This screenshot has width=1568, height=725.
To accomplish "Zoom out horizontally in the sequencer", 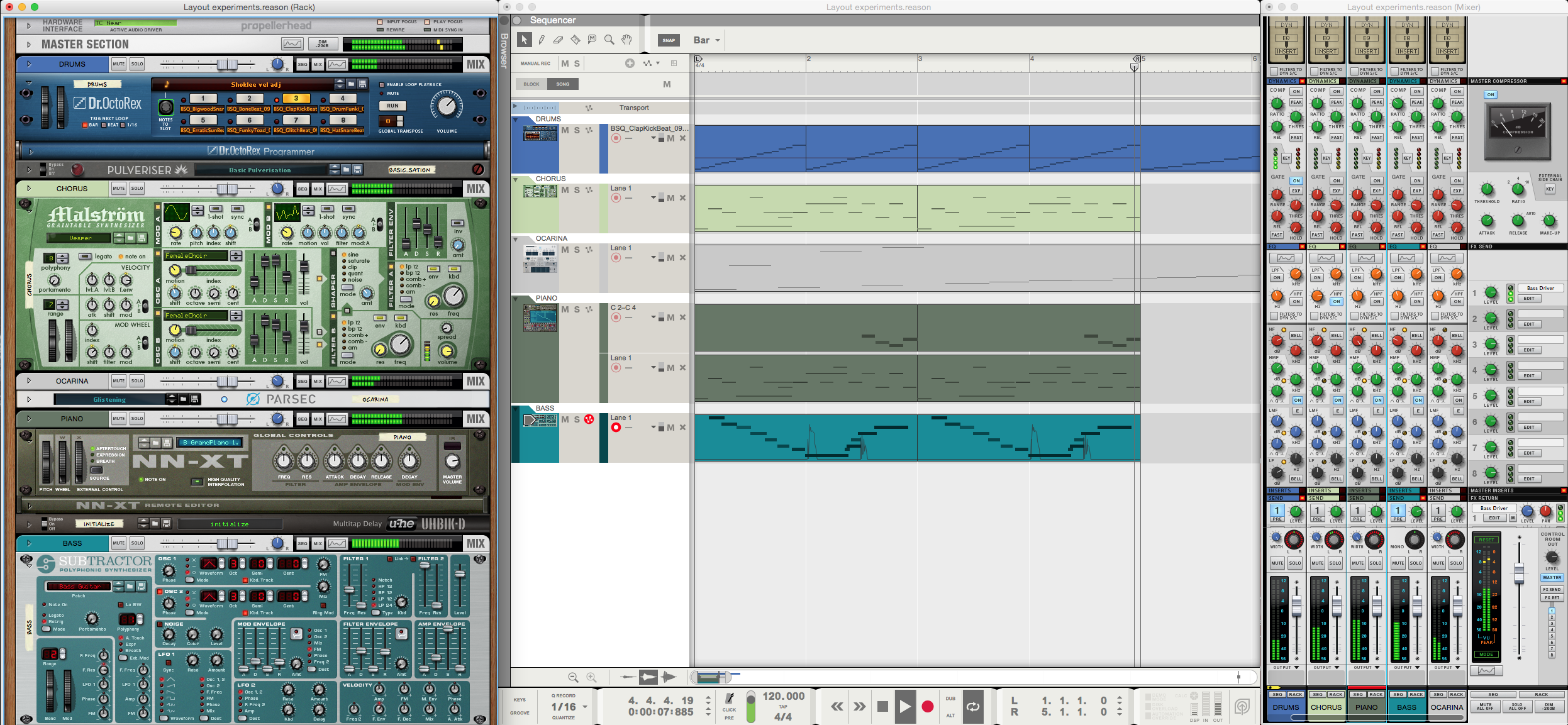I will click(573, 677).
